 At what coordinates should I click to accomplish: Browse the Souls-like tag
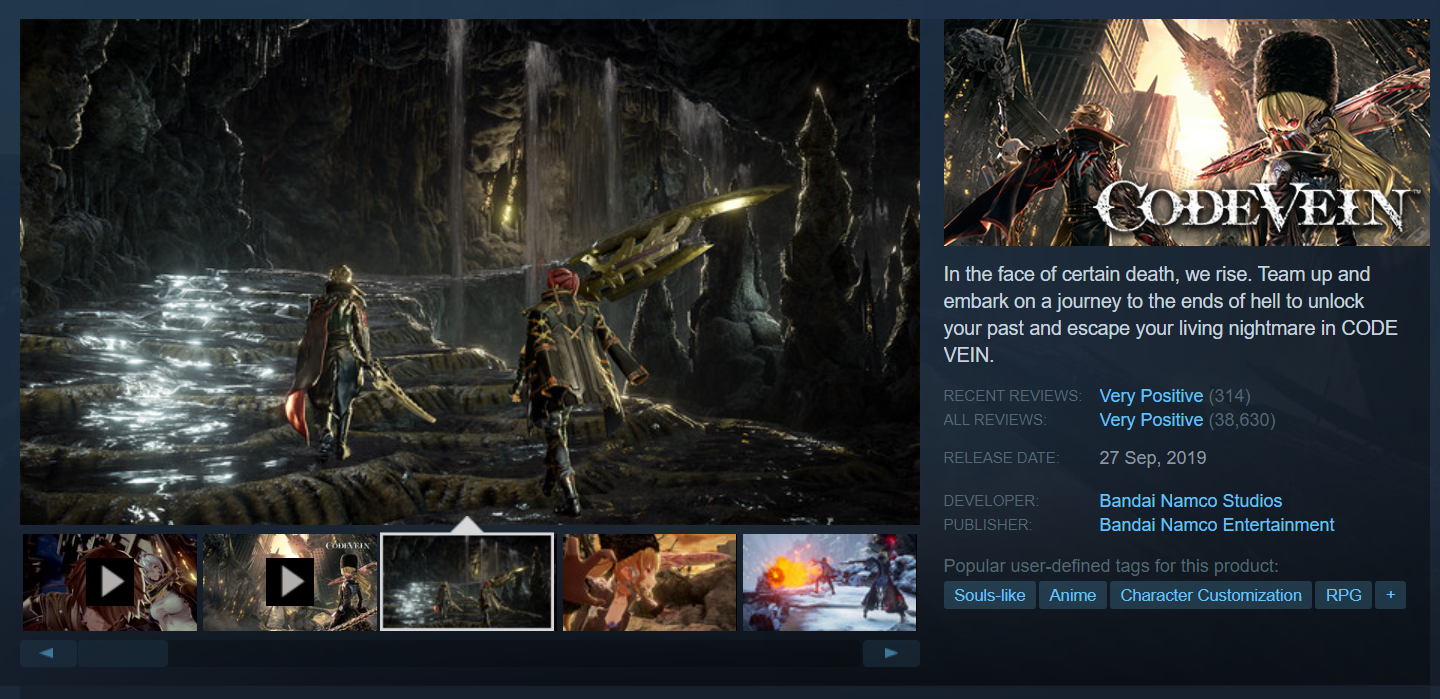click(x=989, y=595)
